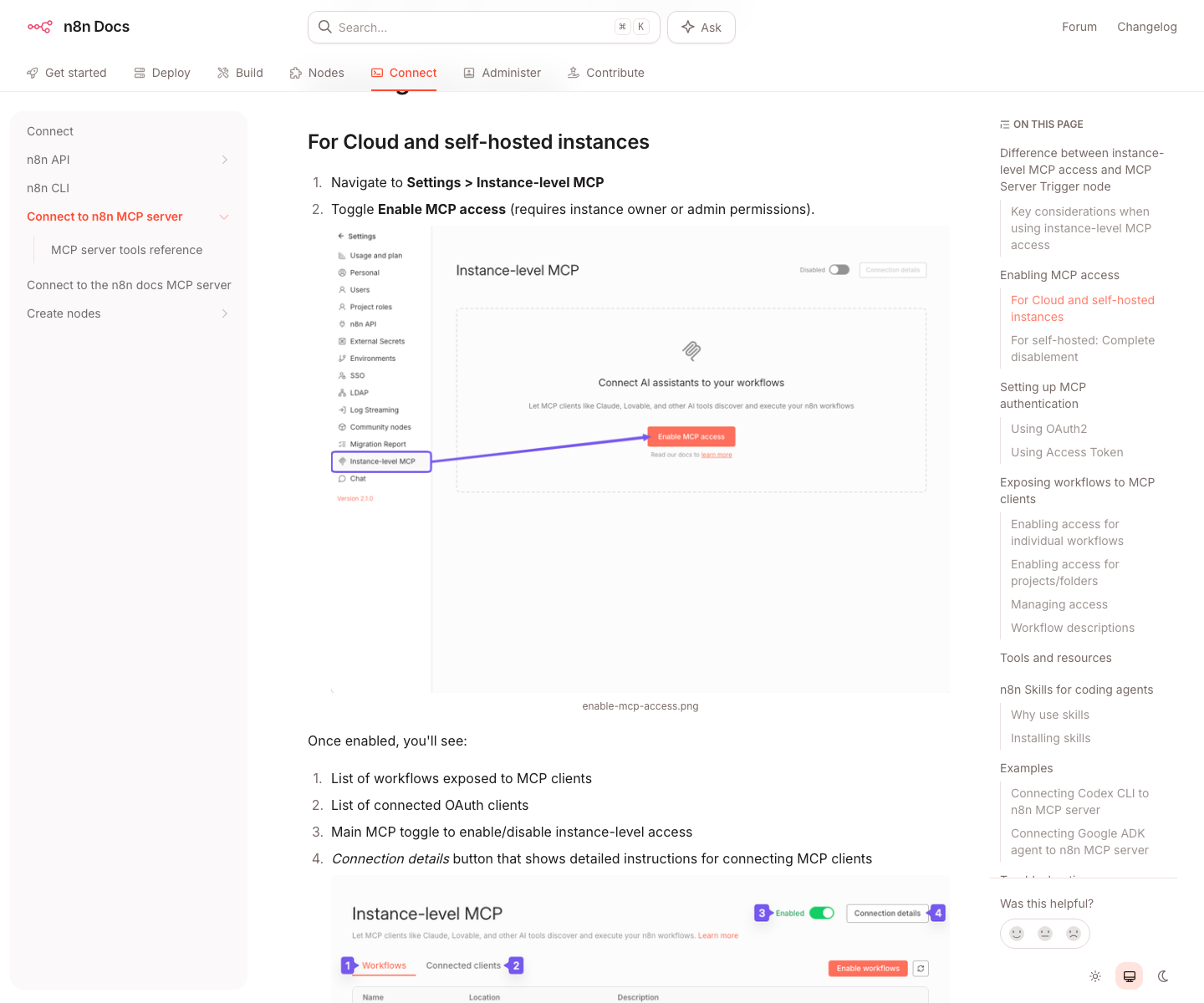
Task: Jump to Enabling access for individual workflows
Action: click(1067, 532)
